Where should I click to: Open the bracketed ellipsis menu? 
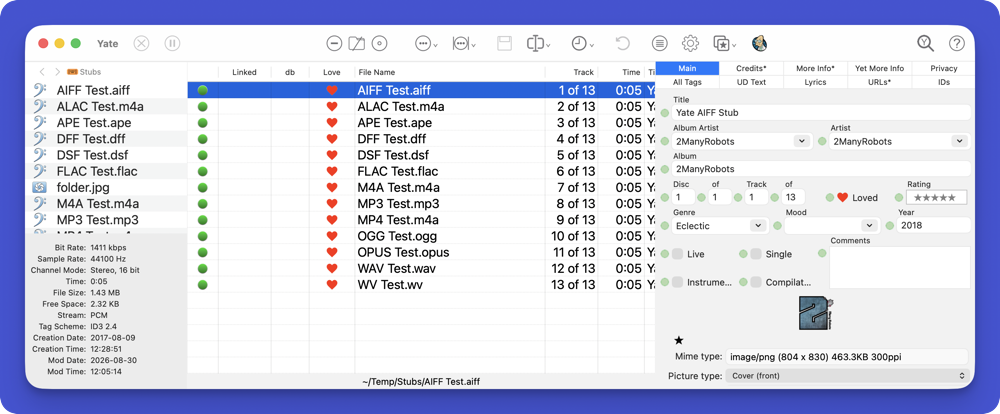coord(464,43)
